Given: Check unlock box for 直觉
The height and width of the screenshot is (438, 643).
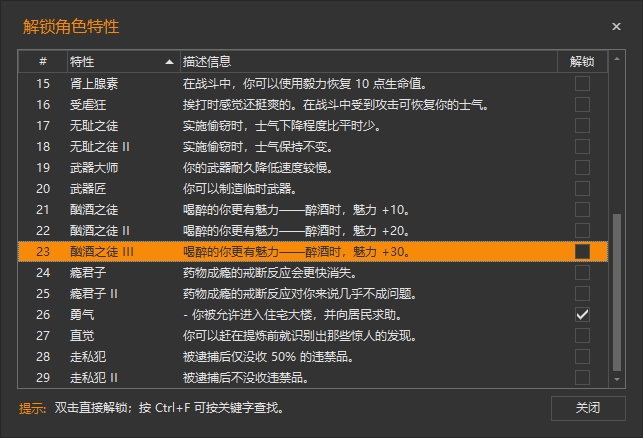Looking at the screenshot, I should pos(582,336).
